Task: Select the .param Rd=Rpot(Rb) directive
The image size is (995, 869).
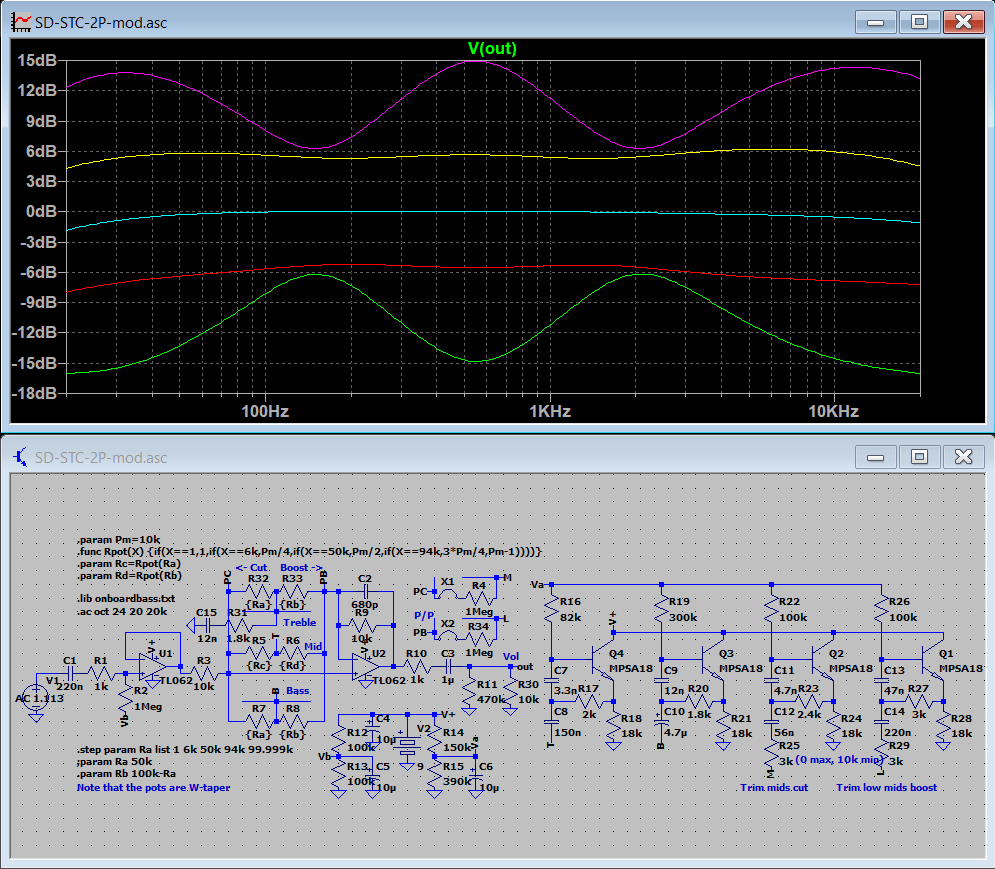Action: (129, 576)
